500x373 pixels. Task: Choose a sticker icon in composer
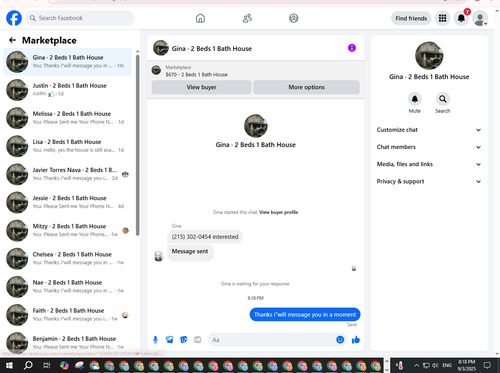[x=184, y=340]
